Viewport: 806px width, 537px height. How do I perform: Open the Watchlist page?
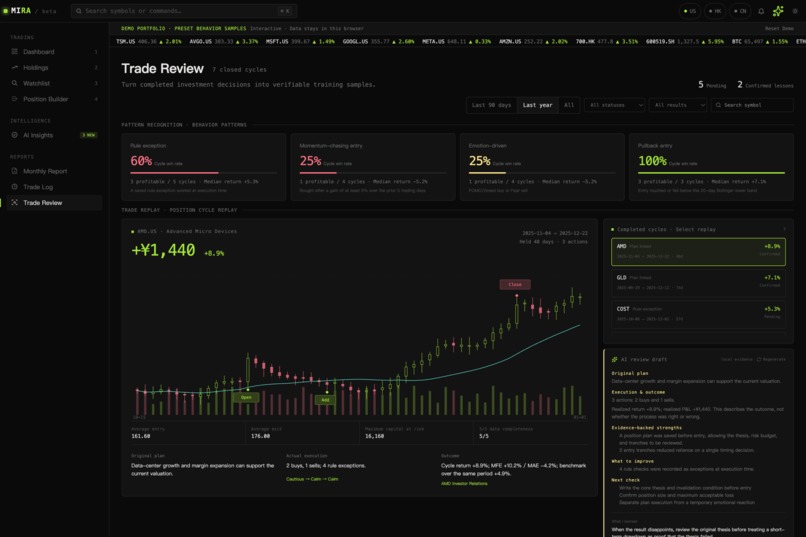[x=54, y=83]
